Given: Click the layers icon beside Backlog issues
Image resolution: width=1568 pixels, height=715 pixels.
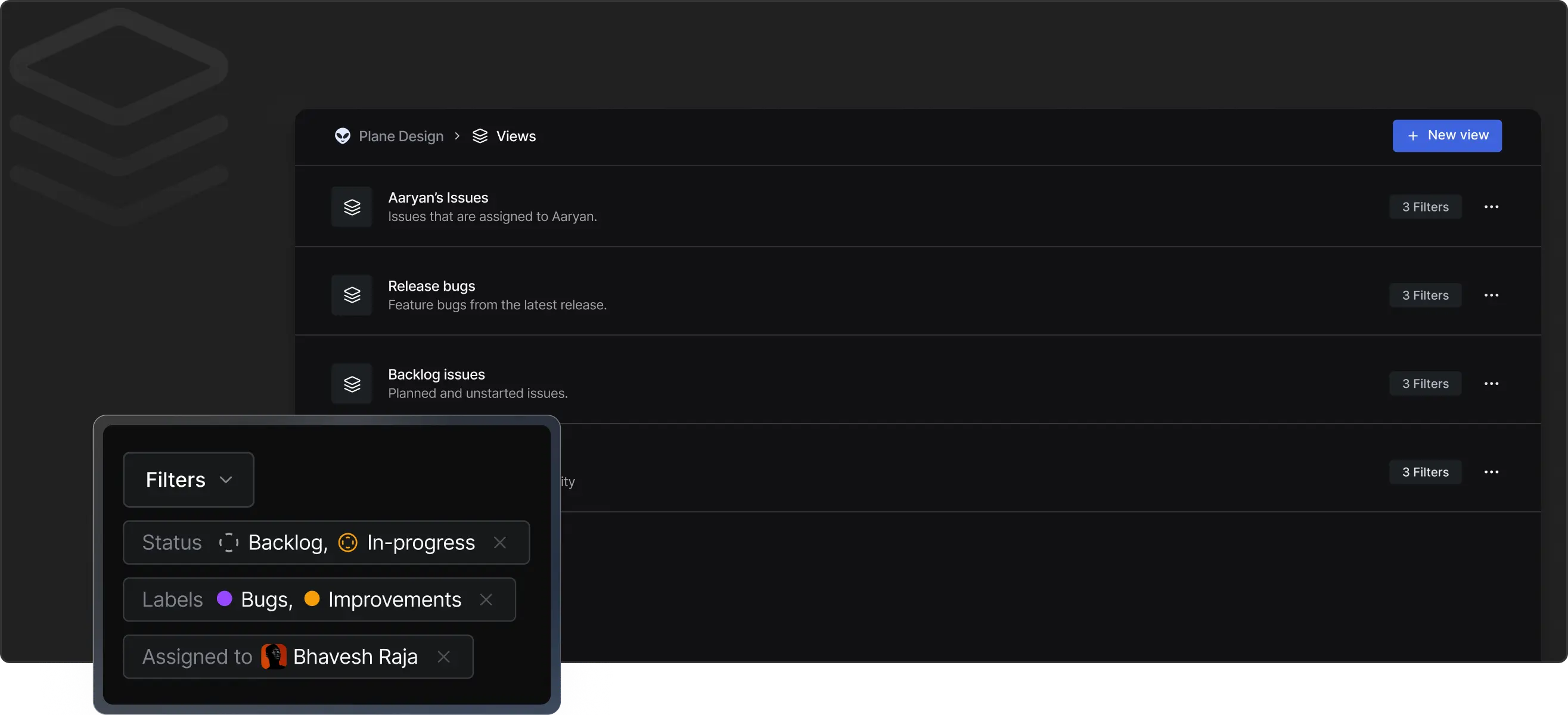Looking at the screenshot, I should pyautogui.click(x=352, y=384).
